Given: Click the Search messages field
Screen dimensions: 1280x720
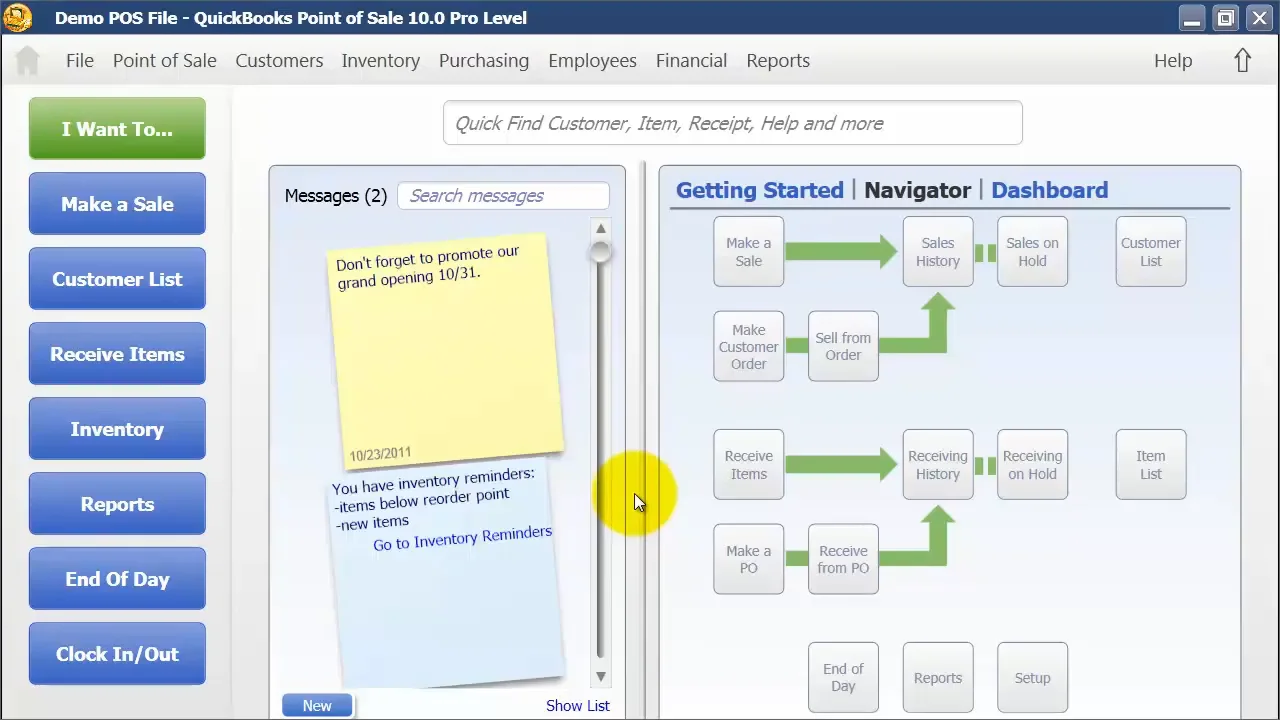Looking at the screenshot, I should 503,196.
